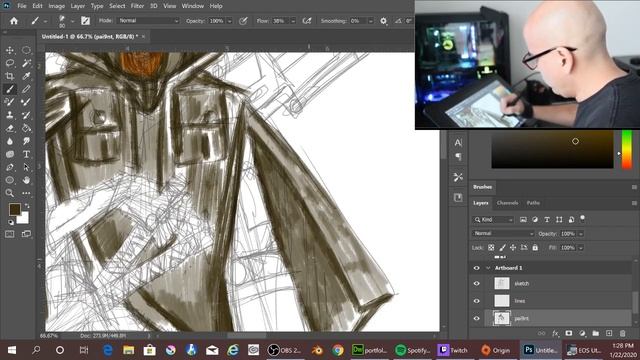This screenshot has height=360, width=640.
Task: Pick a color in the color field
Action: point(552,149)
